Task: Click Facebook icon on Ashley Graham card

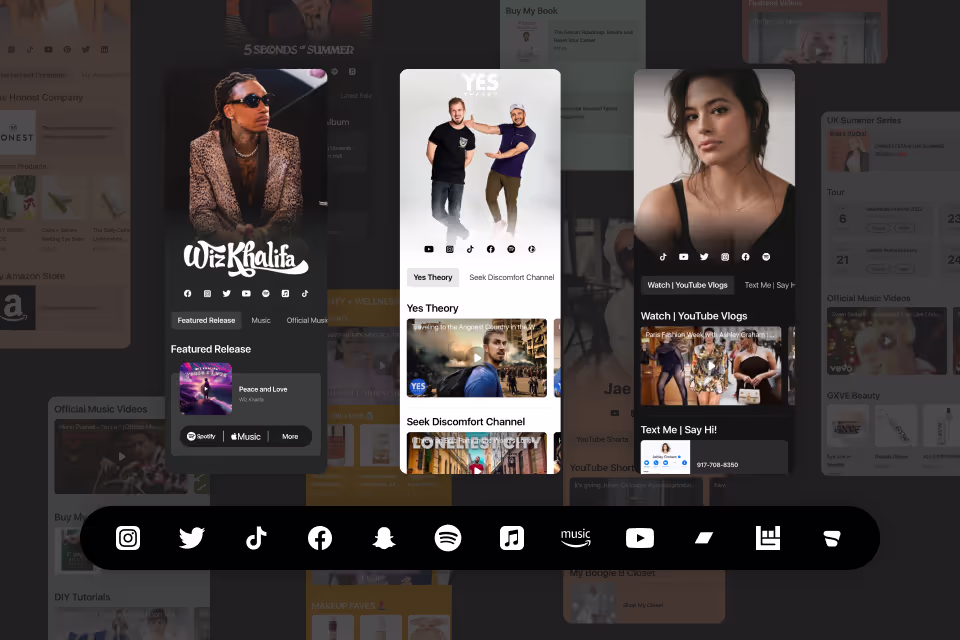Action: click(745, 257)
